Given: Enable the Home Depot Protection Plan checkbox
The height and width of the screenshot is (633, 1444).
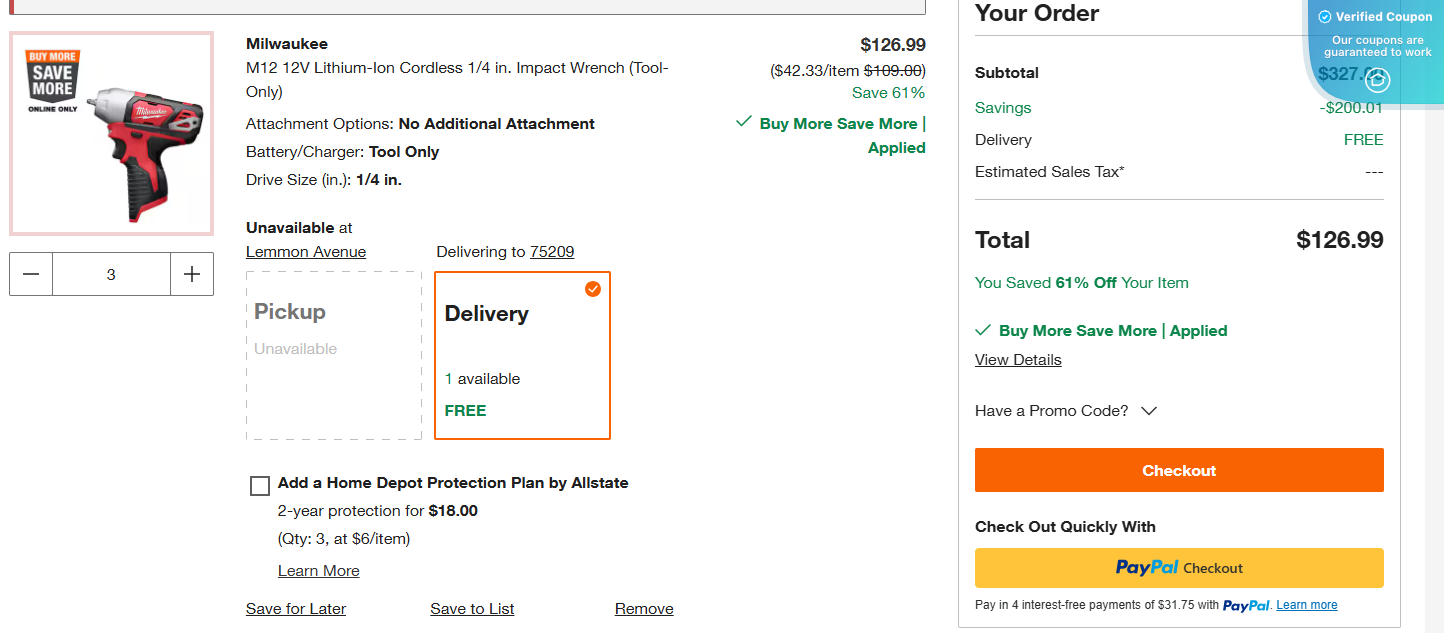Looking at the screenshot, I should pos(259,485).
